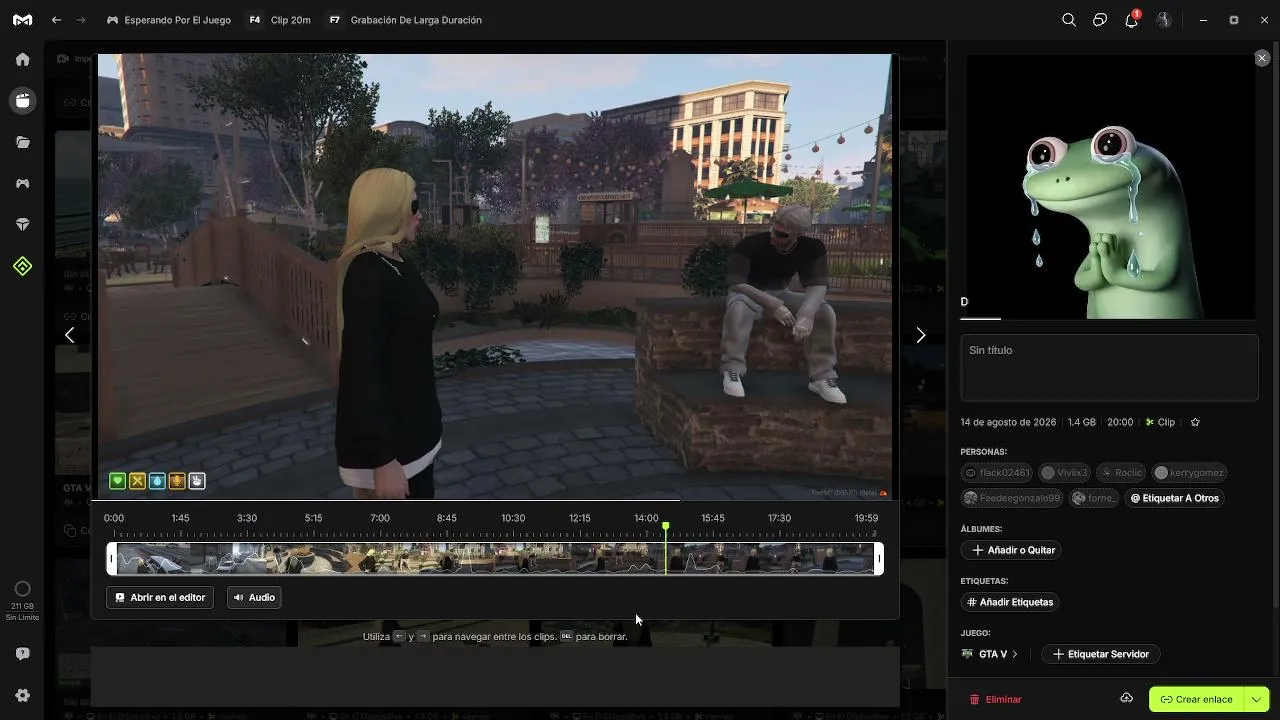
Task: Click the video progress bar under preview
Action: pyautogui.click(x=495, y=499)
